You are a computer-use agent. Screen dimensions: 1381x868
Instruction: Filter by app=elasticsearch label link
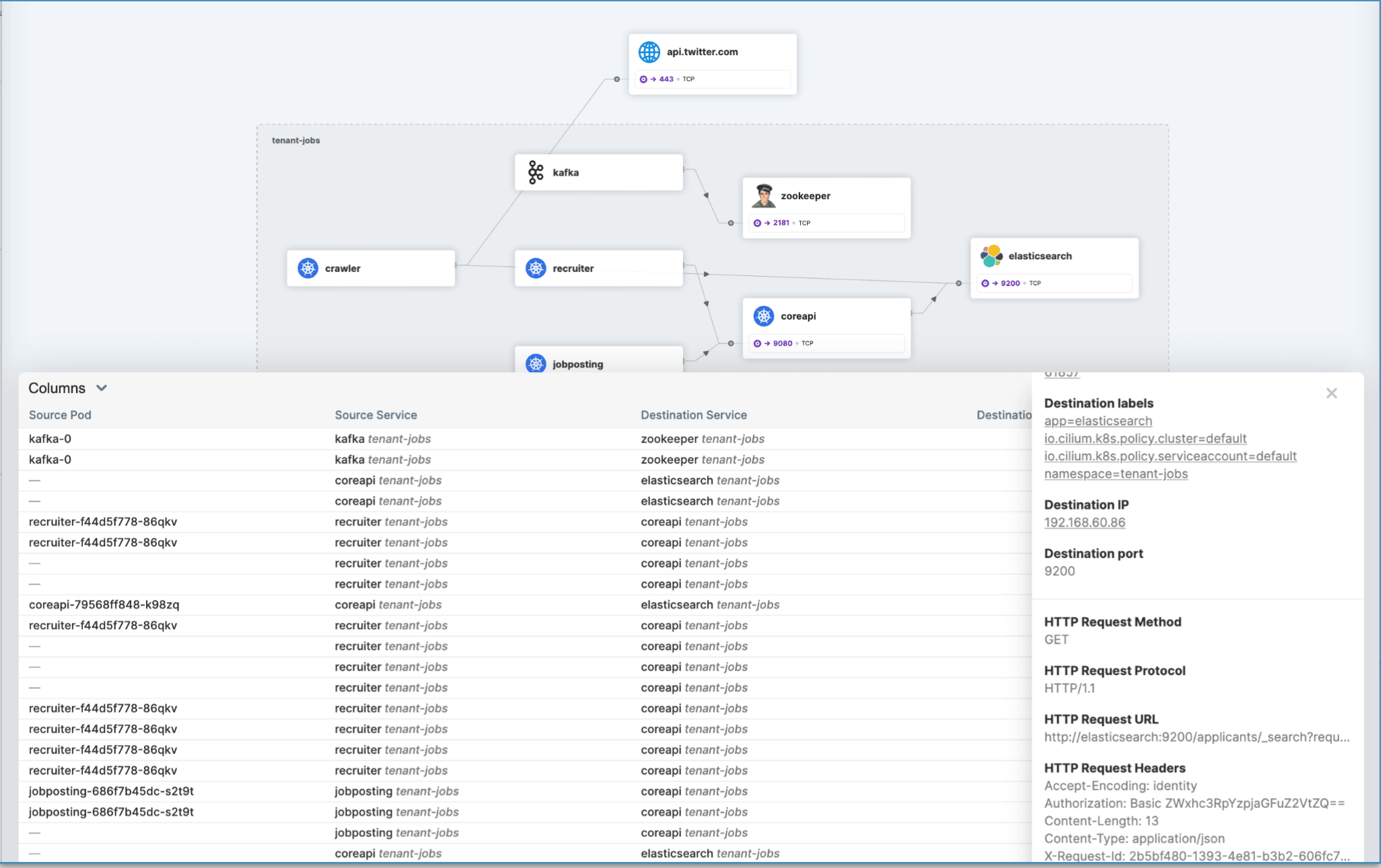[x=1098, y=421]
